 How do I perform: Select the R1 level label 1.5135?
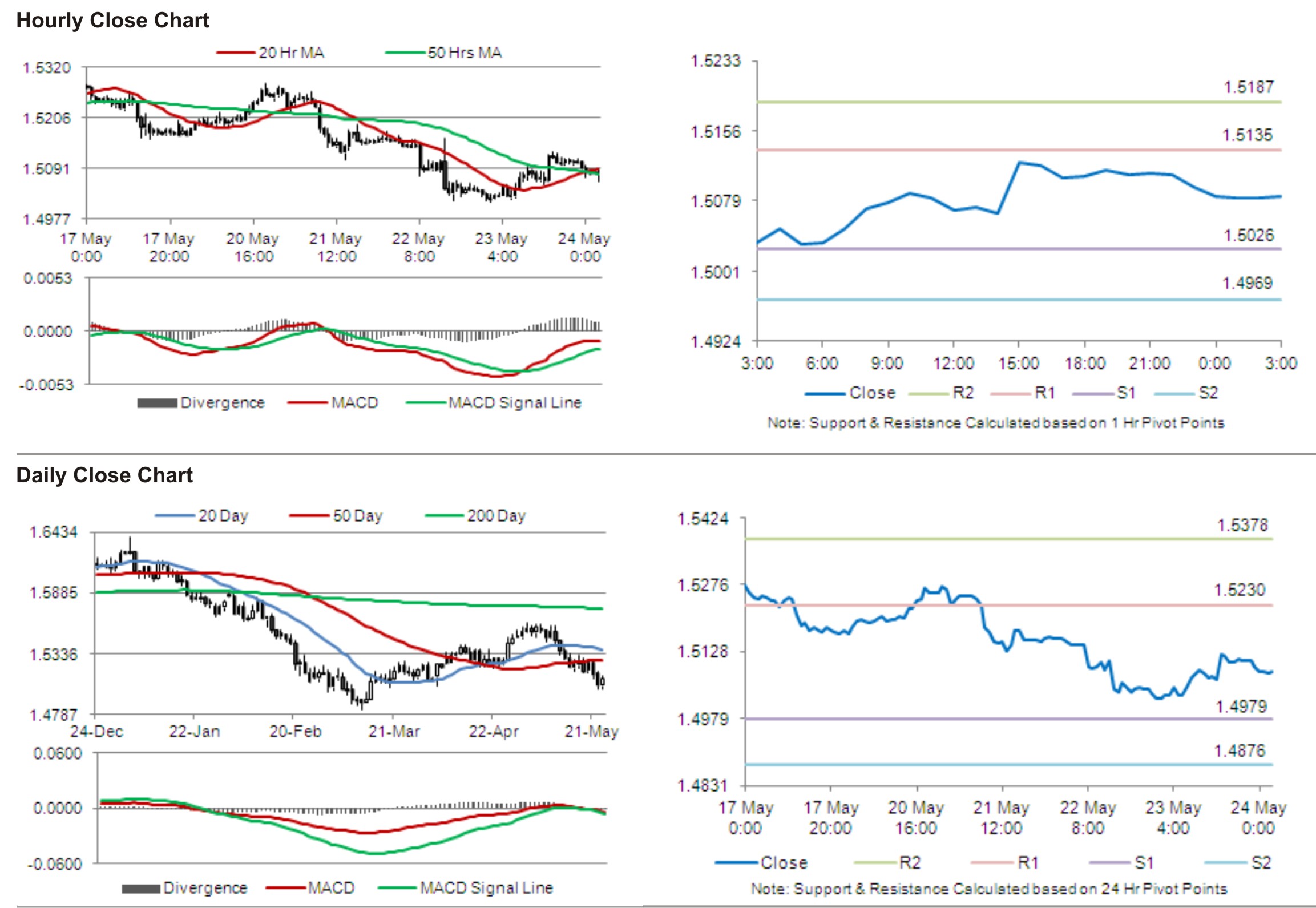[x=1248, y=135]
